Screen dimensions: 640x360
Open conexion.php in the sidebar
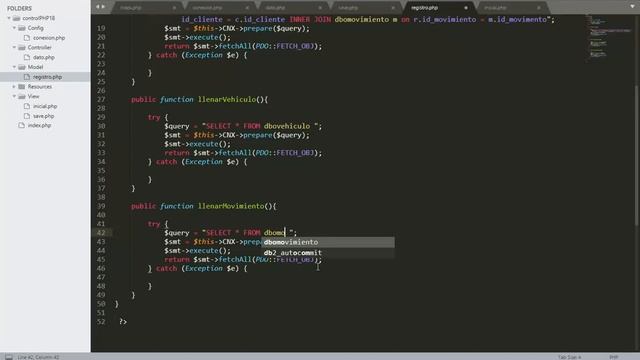tap(49, 38)
